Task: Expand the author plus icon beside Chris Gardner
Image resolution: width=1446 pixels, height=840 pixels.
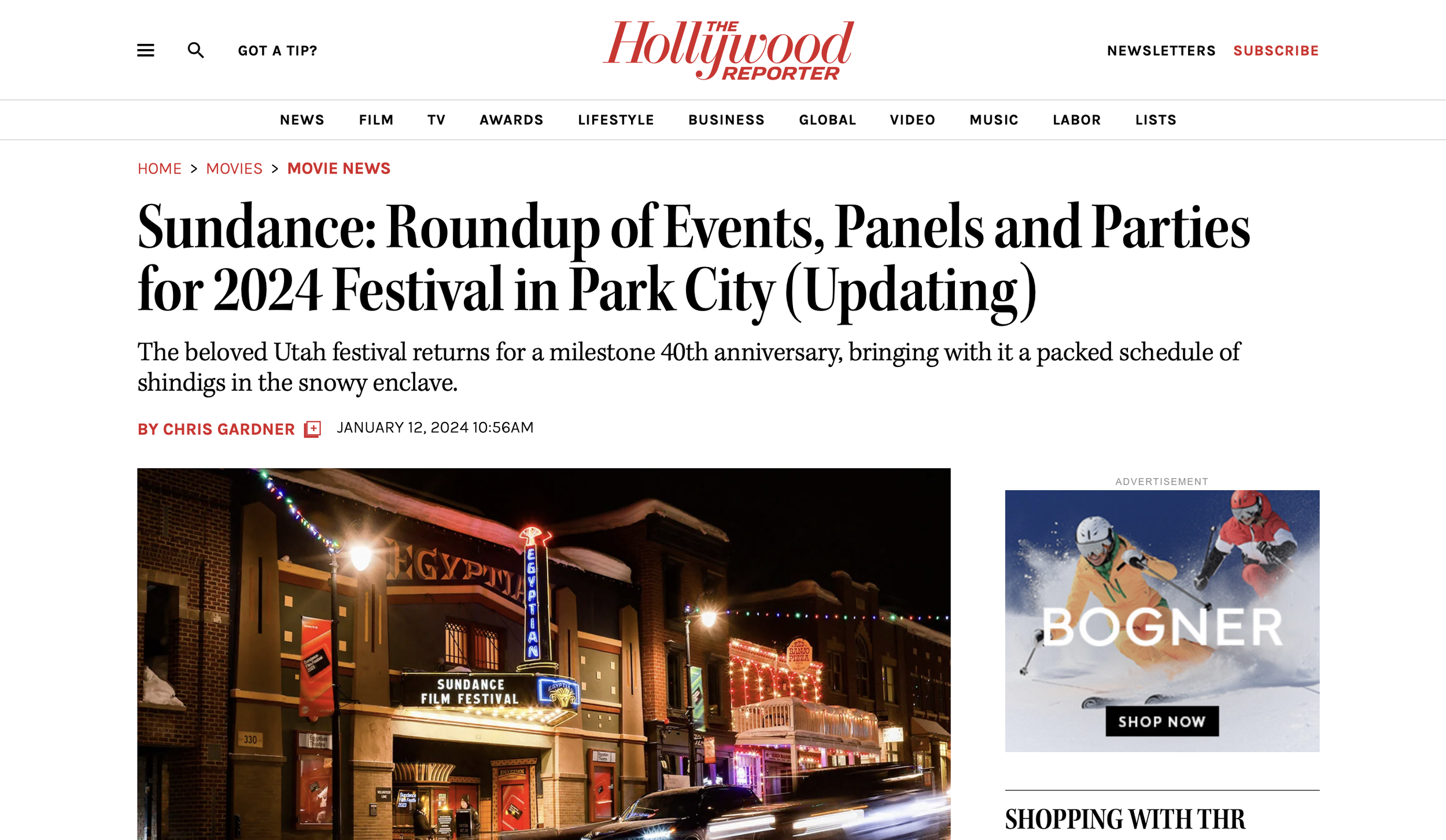Action: point(312,429)
